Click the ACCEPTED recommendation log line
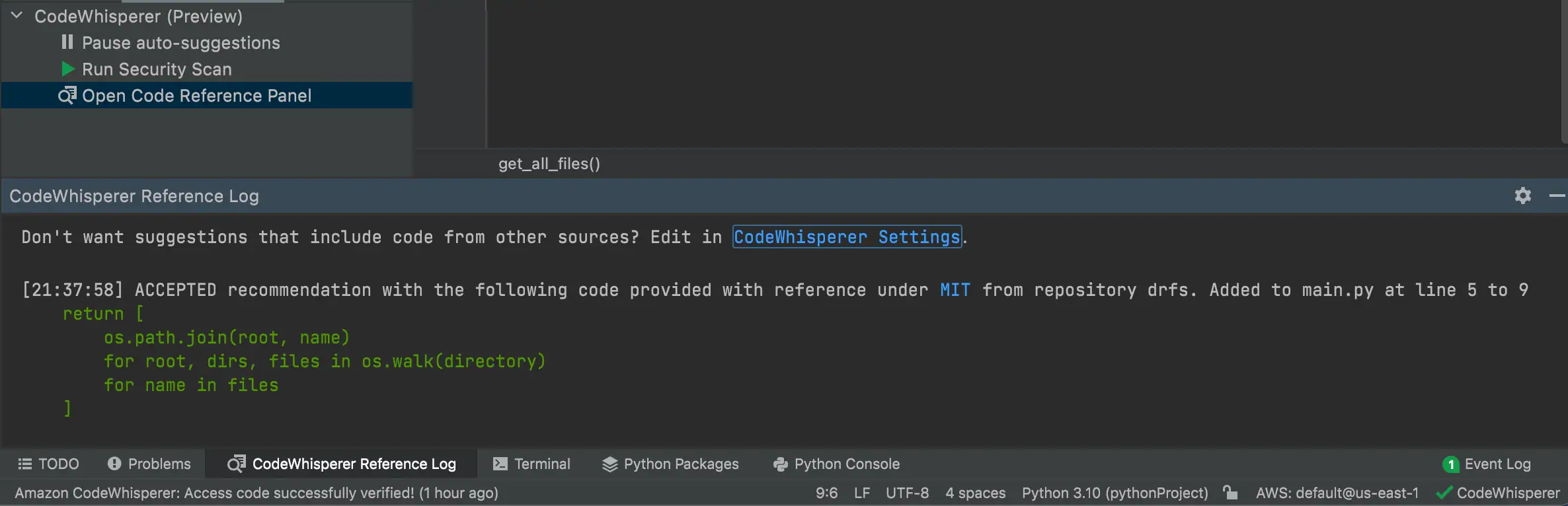This screenshot has width=1568, height=506. [x=775, y=289]
